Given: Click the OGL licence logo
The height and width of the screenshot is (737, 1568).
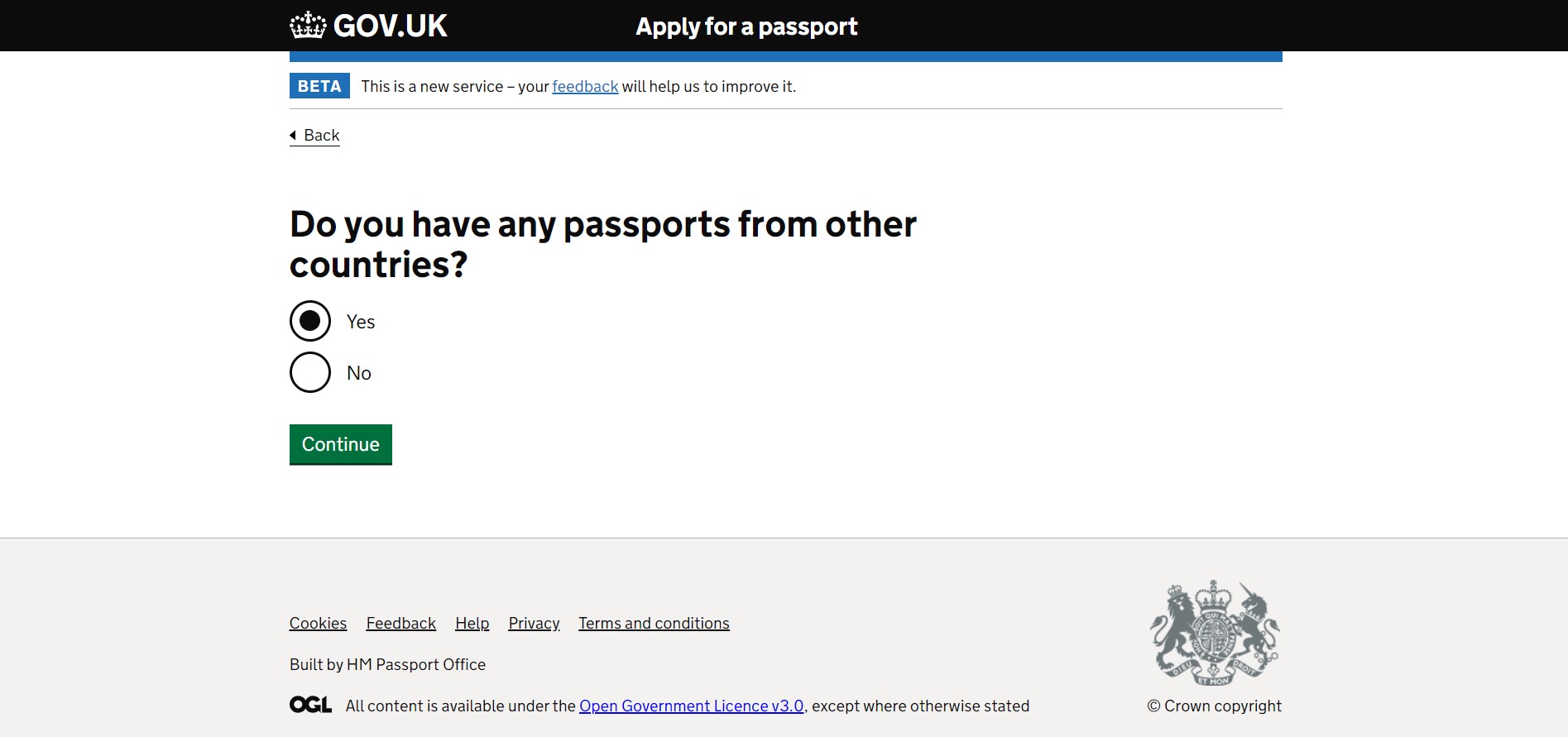Looking at the screenshot, I should tap(310, 705).
